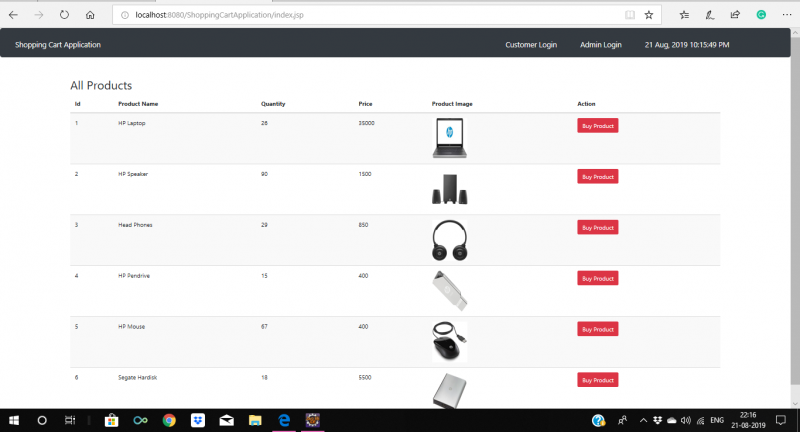The height and width of the screenshot is (432, 800).
Task: Click the HP Speaker product image
Action: 449,189
